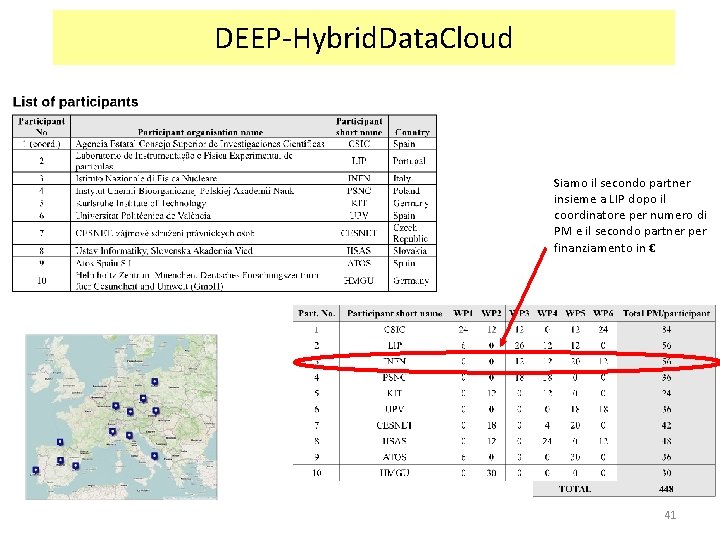Select the Agencia Estatal Consejo Superior organisation name
Image resolution: width=720 pixels, height=540 pixels.
200,144
